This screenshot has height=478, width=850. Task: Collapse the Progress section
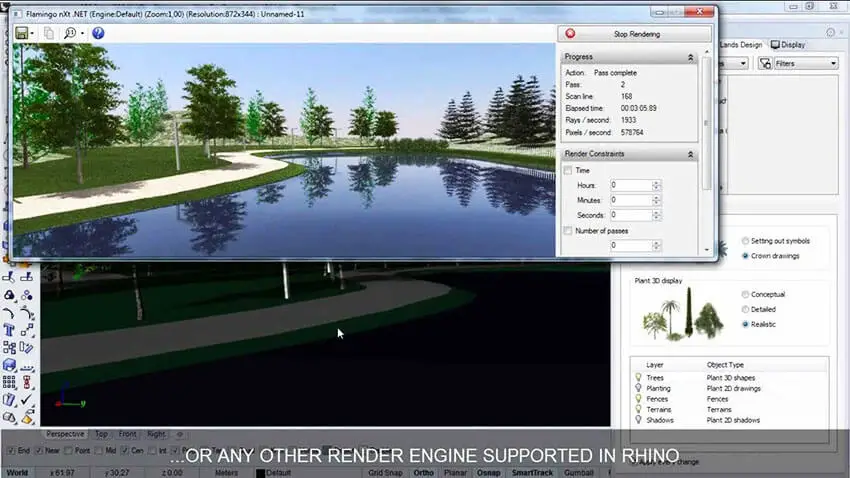pos(690,57)
